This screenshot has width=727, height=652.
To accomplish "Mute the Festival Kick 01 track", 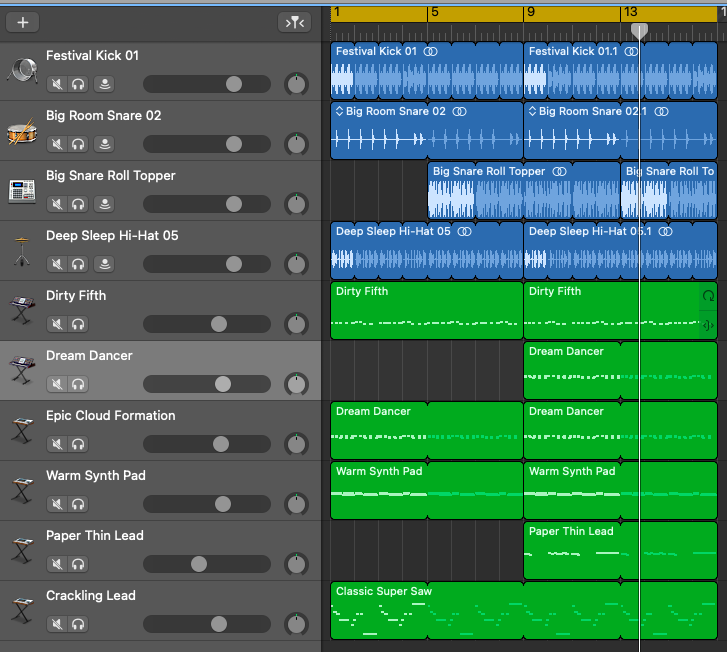I will pos(57,84).
